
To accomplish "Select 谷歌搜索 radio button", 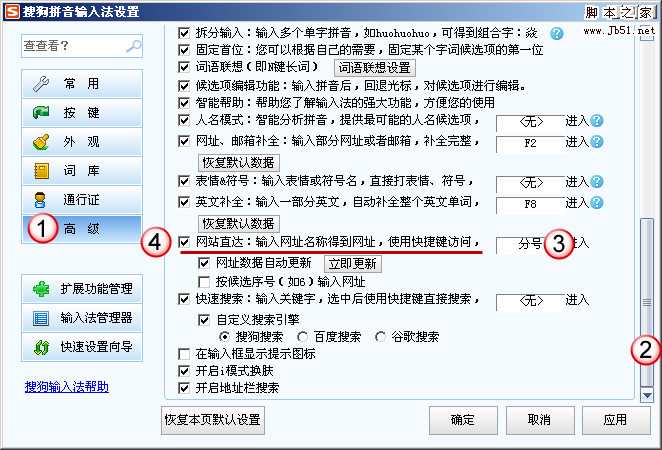I will (x=380, y=337).
